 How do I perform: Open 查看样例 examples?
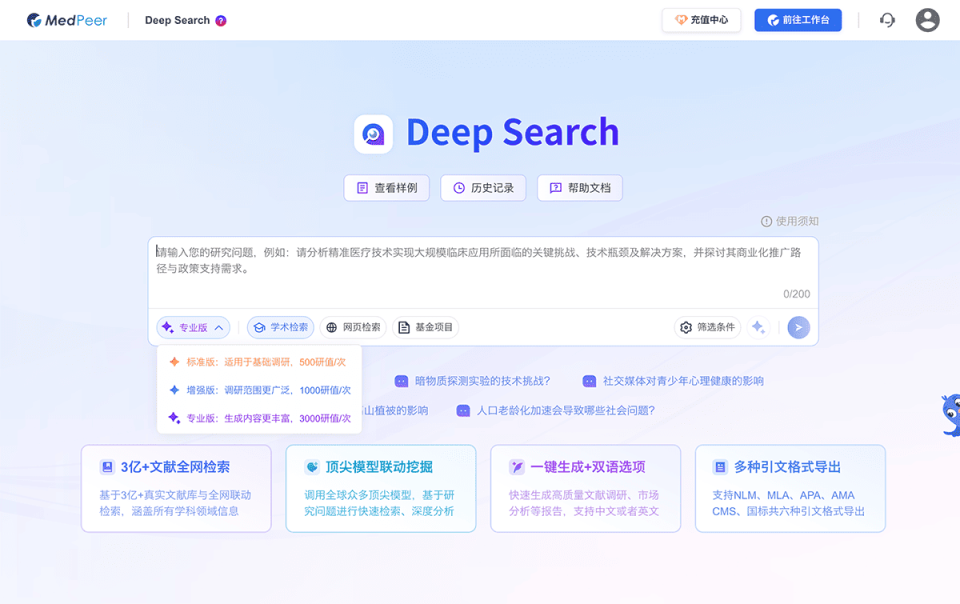386,187
